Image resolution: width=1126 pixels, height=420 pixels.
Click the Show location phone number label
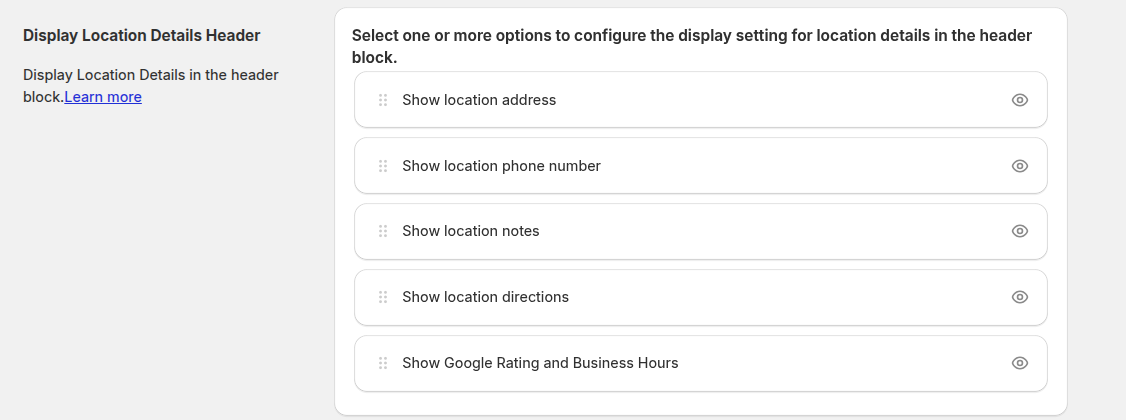pos(501,166)
